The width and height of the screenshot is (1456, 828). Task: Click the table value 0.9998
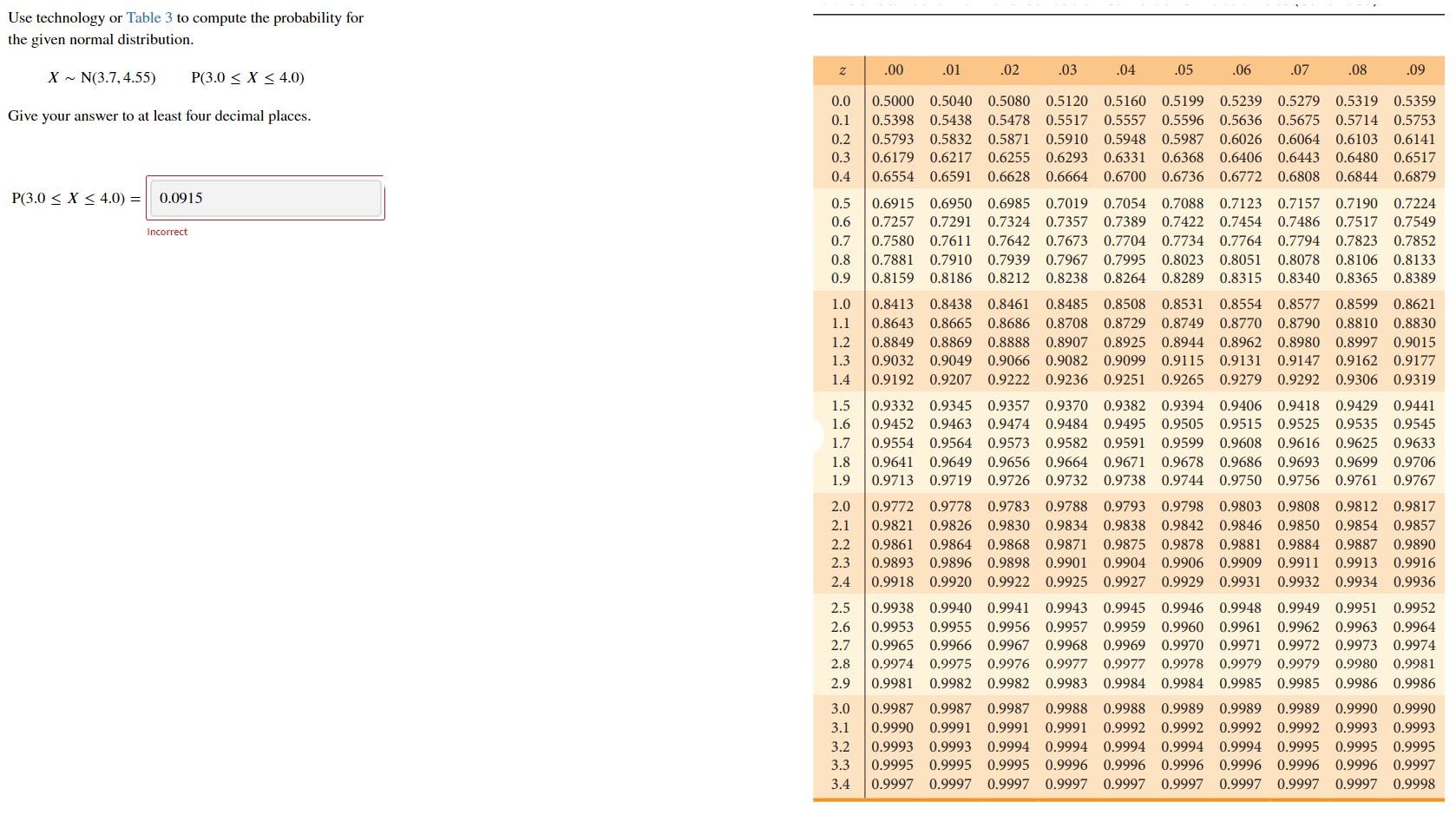click(x=1414, y=785)
